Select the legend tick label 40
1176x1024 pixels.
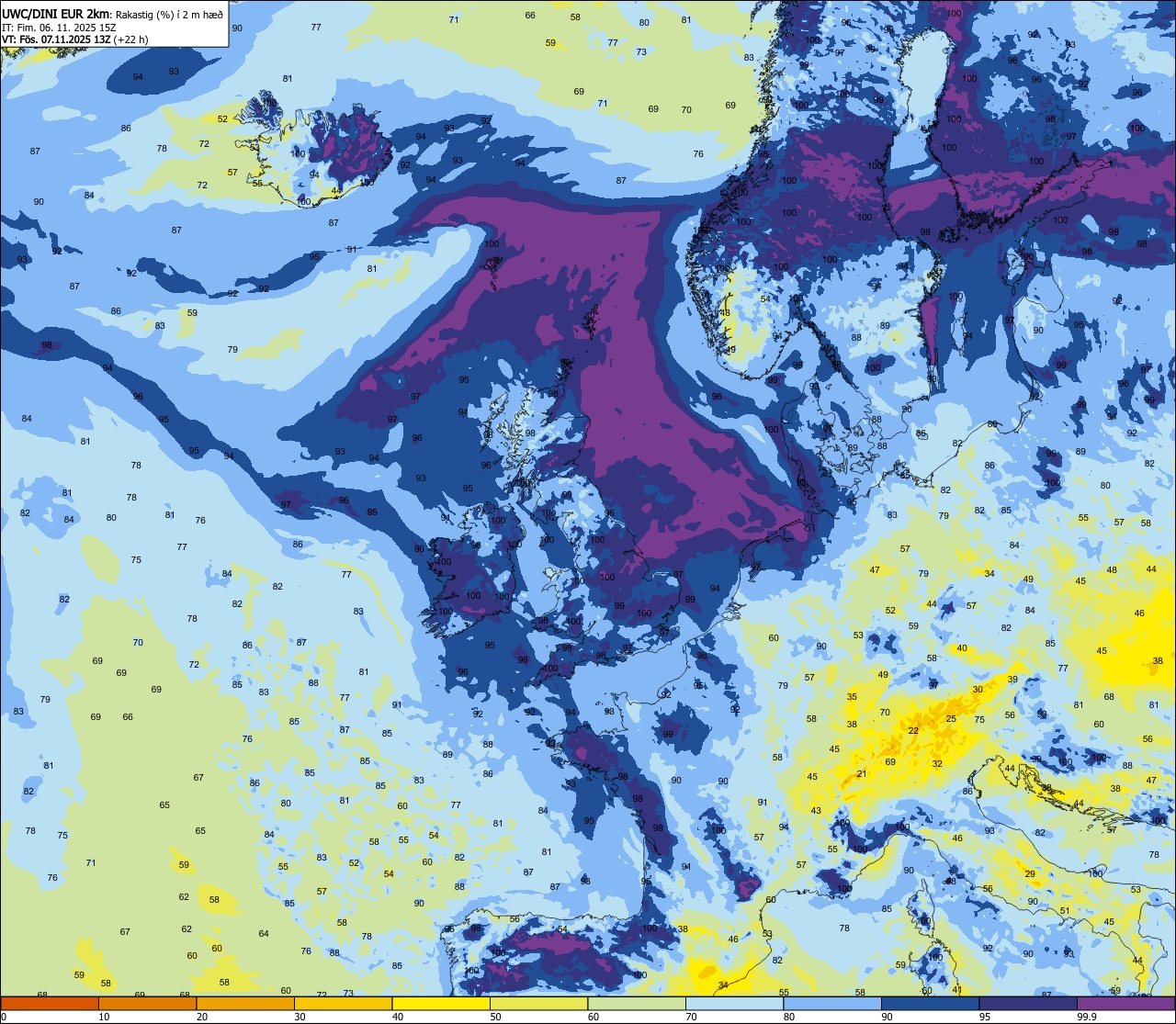click(x=398, y=1017)
